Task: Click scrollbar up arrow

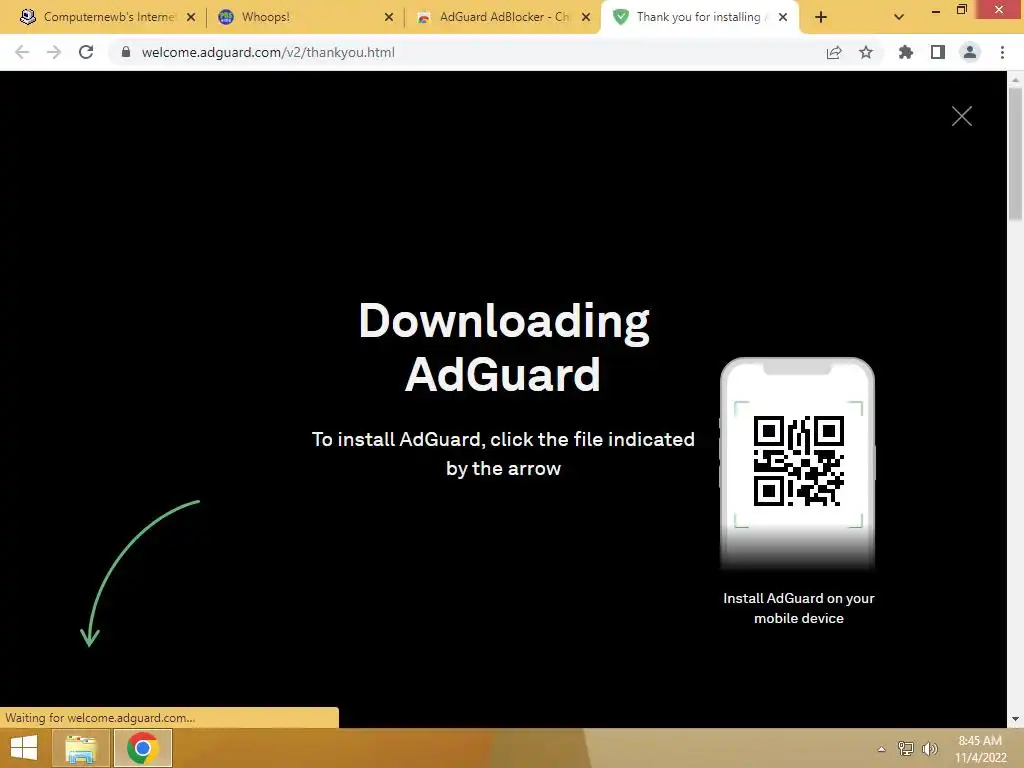Action: 1015,79
